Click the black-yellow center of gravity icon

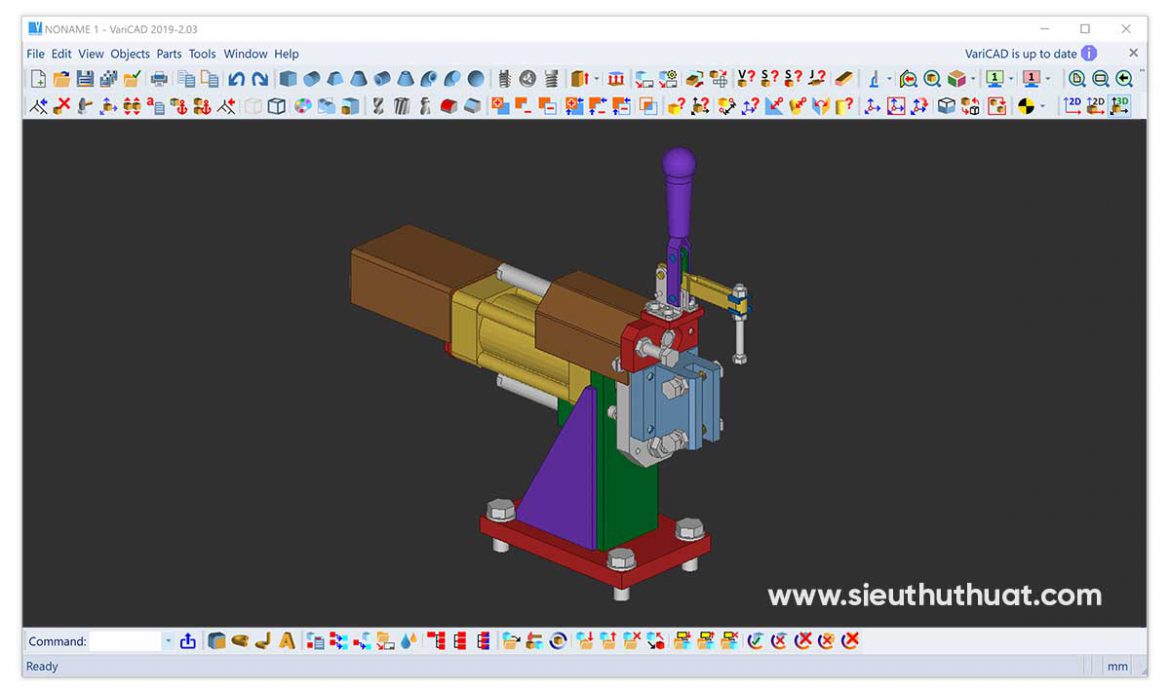(x=1026, y=106)
